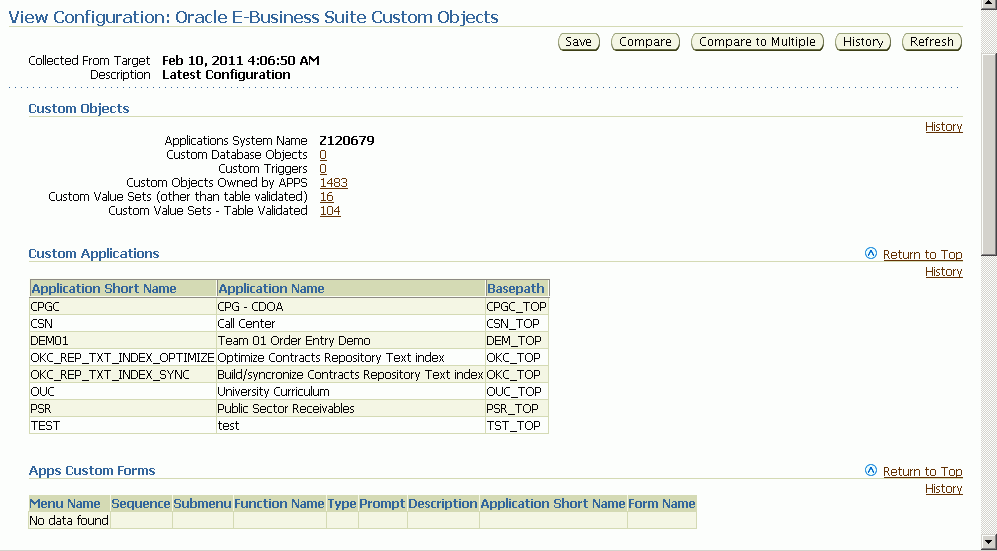Click the Type column header
Viewport: 997px width, 551px height.
point(342,503)
